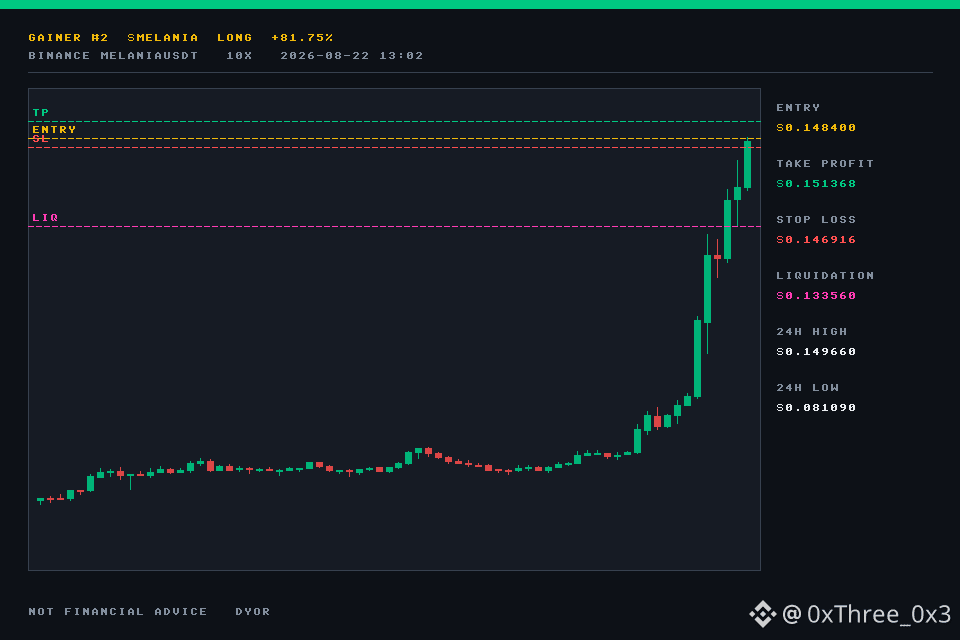Click the '24H HIGH' heading
Image resolution: width=960 pixels, height=640 pixels.
point(811,331)
